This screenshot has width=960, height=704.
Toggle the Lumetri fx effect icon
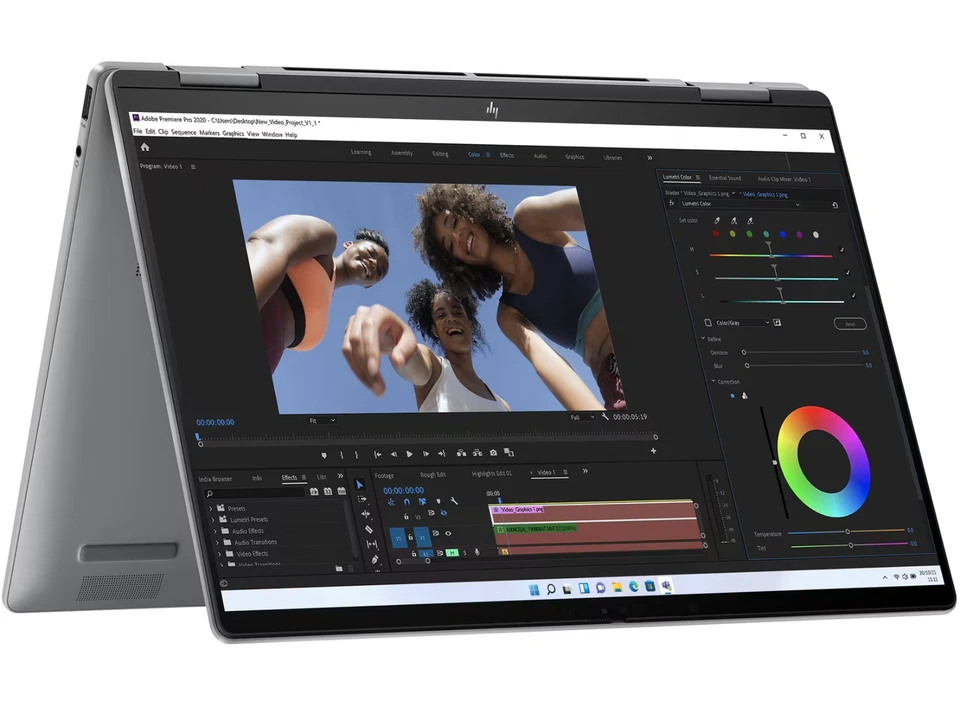672,203
